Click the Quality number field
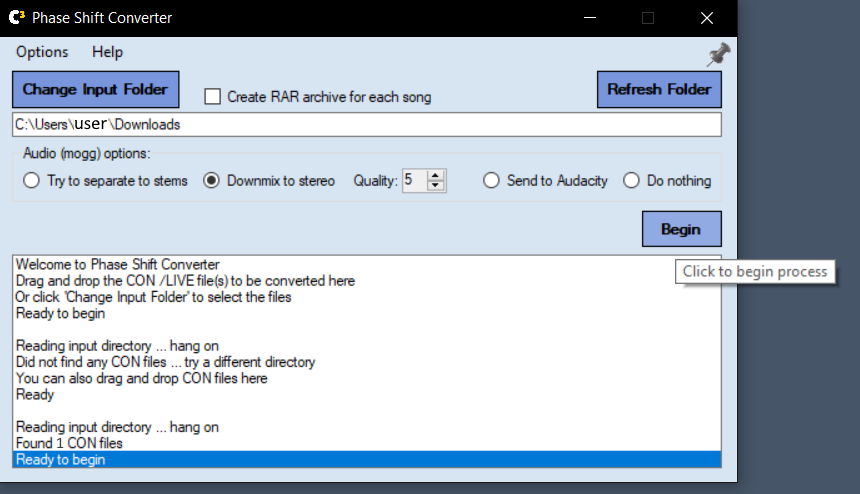 pyautogui.click(x=415, y=180)
